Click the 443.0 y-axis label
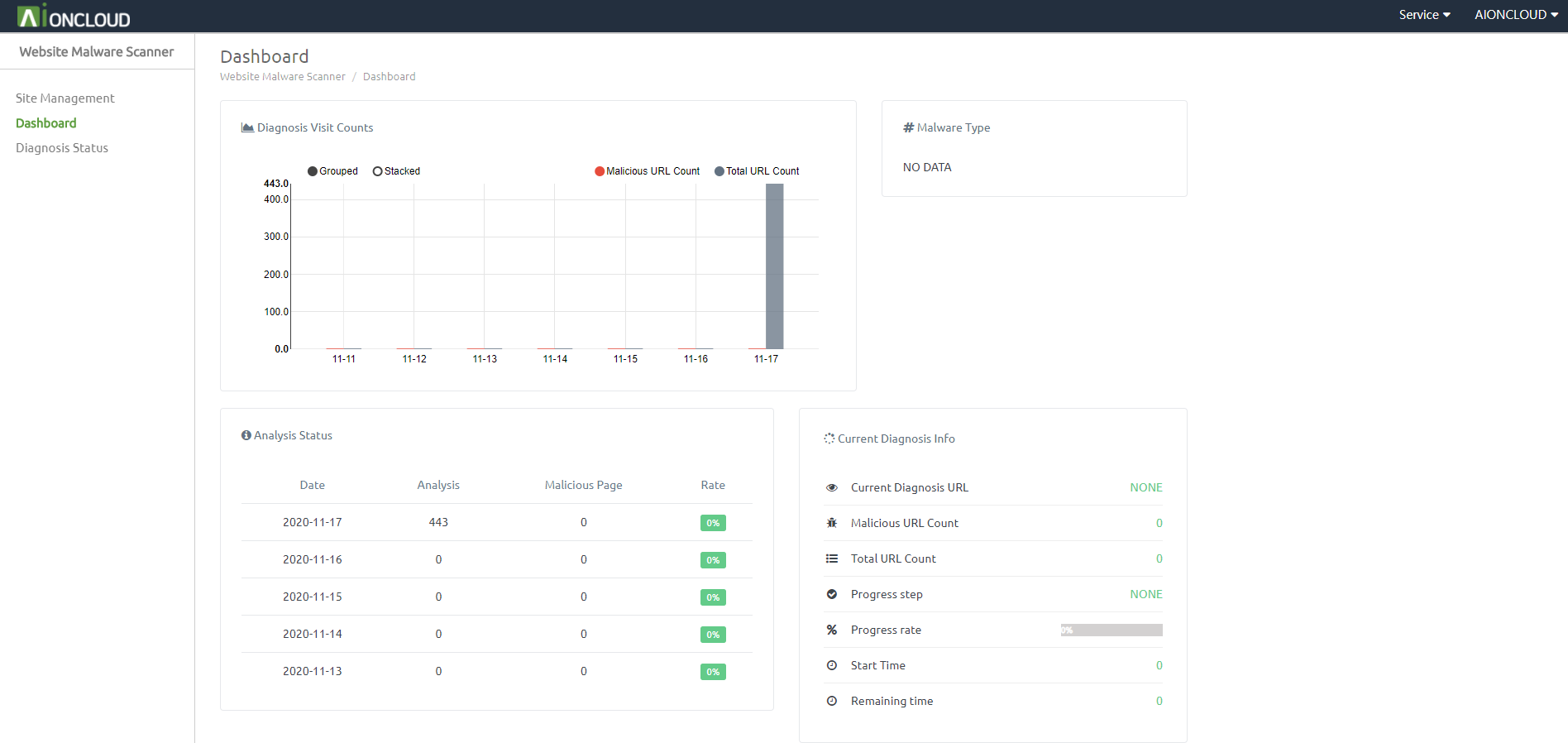1568x743 pixels. pyautogui.click(x=276, y=184)
